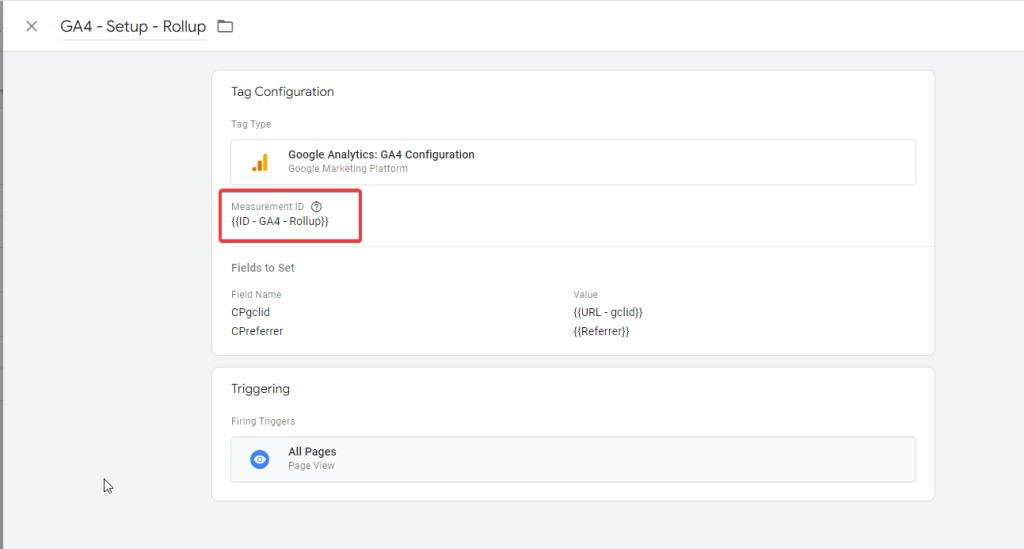The width and height of the screenshot is (1024, 549).
Task: Click the {{ID - GA4 - Rollup}} measurement ID value
Action: (x=280, y=221)
